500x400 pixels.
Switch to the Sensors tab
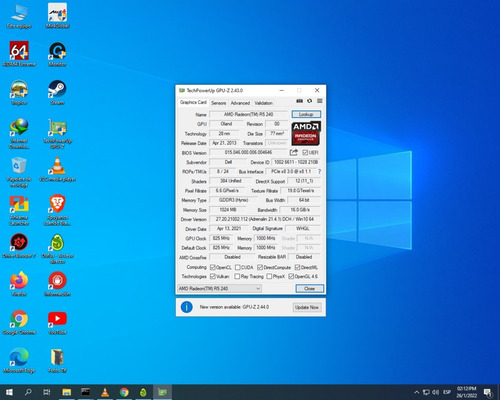tap(218, 103)
